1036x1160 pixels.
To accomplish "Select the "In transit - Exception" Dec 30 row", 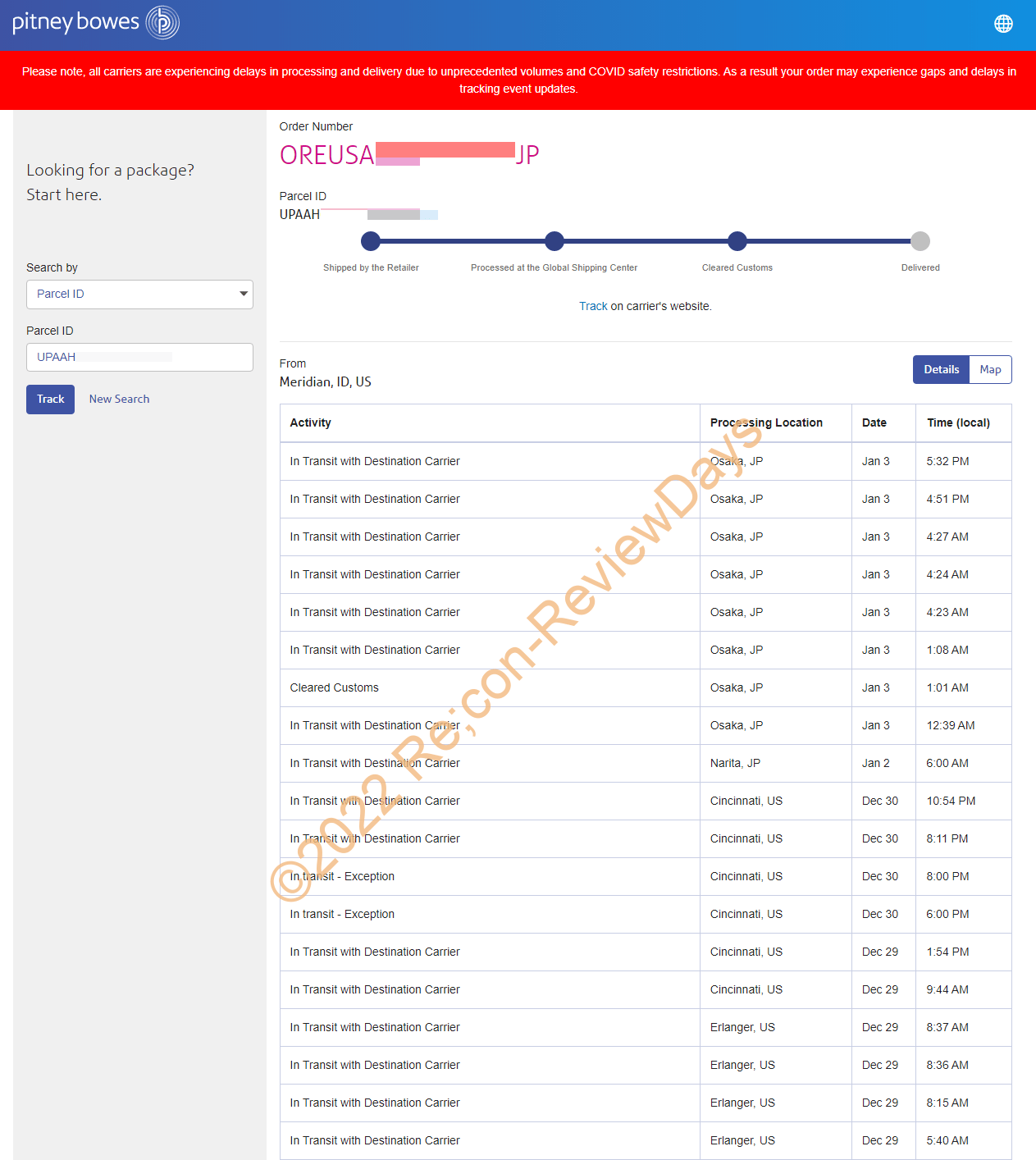I will coord(490,876).
